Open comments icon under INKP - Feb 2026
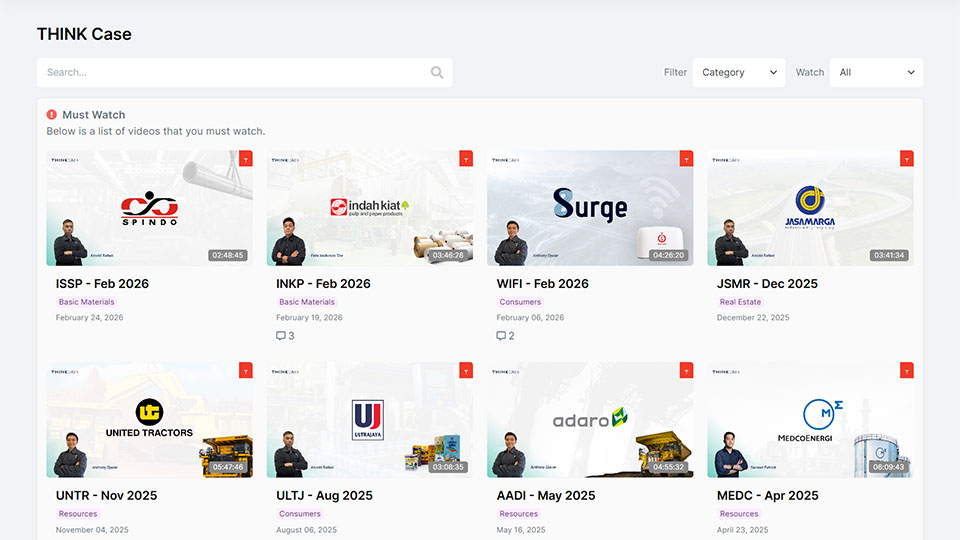The width and height of the screenshot is (960, 540). (x=281, y=336)
